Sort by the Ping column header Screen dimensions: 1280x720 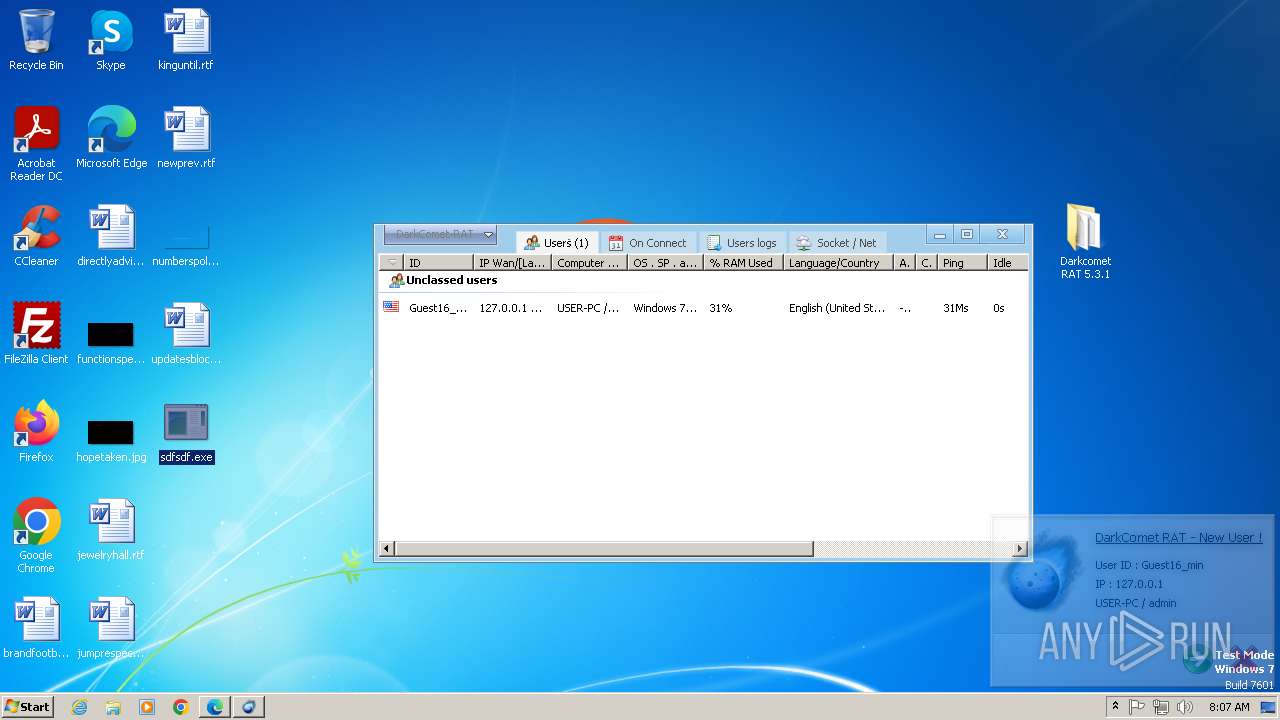962,263
